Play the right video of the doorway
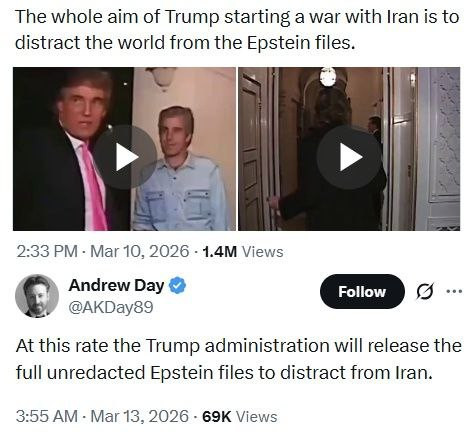Image resolution: width=474 pixels, height=441 pixels. pos(349,157)
